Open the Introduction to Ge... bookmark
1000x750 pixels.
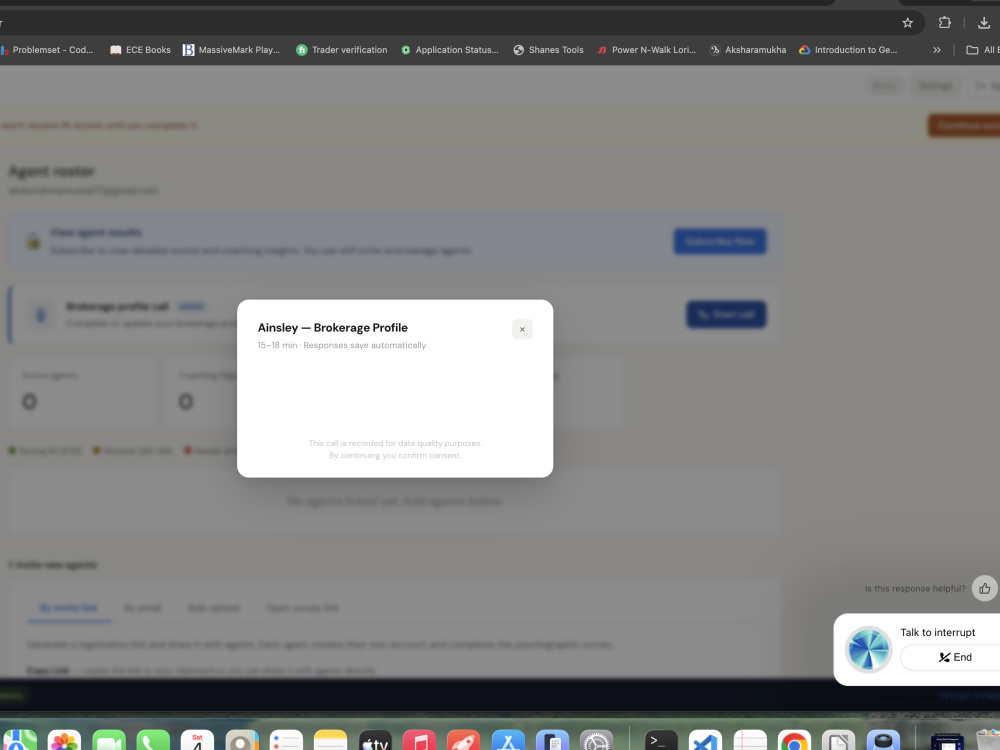point(848,50)
